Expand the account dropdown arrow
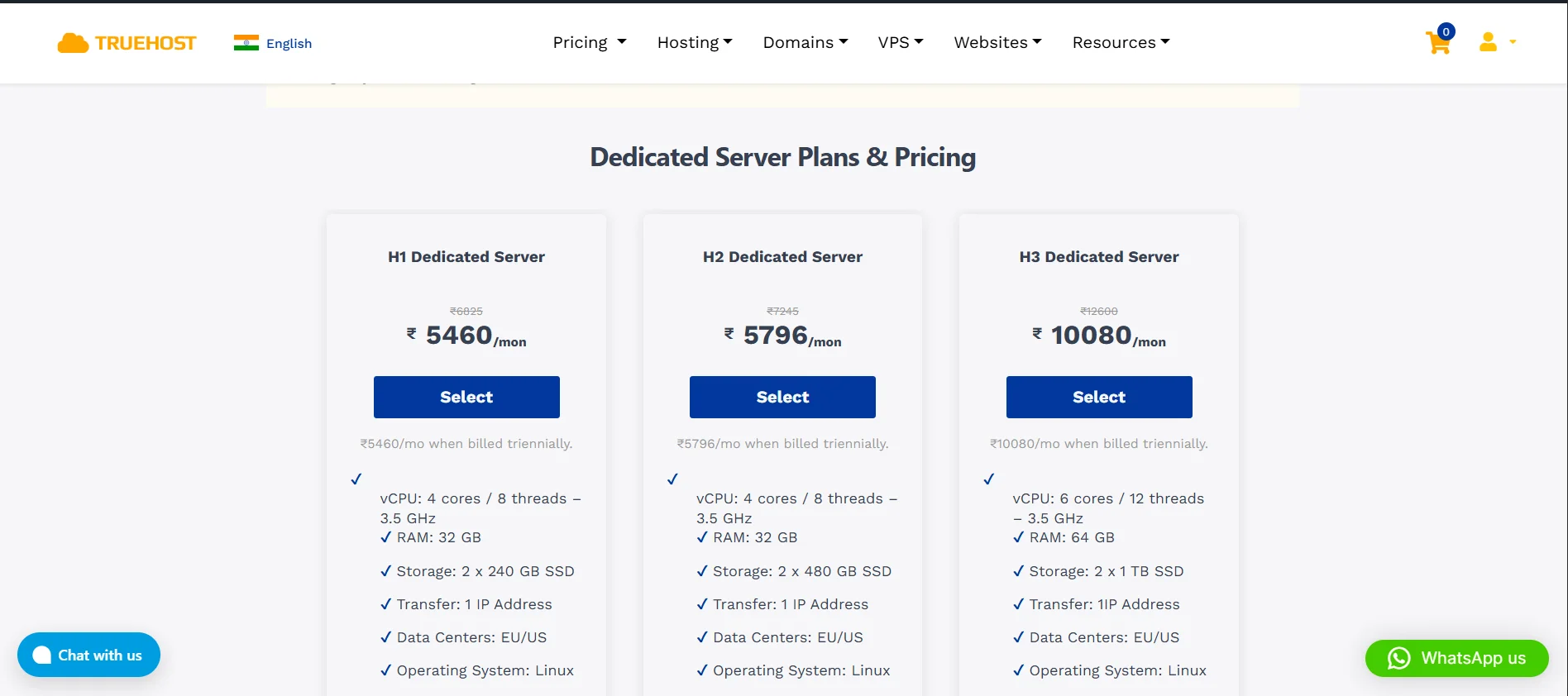This screenshot has height=696, width=1568. [1513, 42]
